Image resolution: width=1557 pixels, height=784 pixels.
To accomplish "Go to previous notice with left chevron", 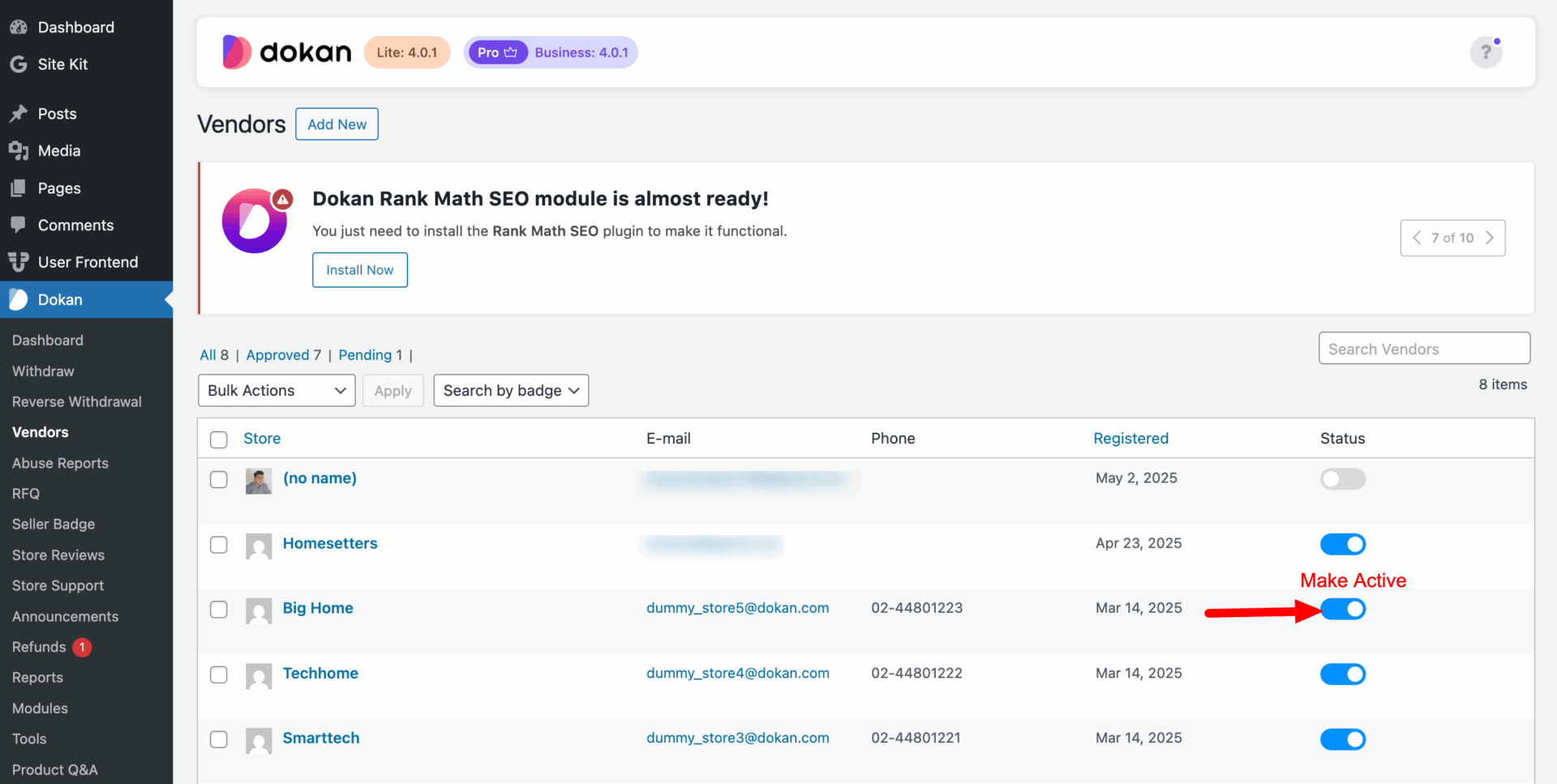I will [1417, 238].
